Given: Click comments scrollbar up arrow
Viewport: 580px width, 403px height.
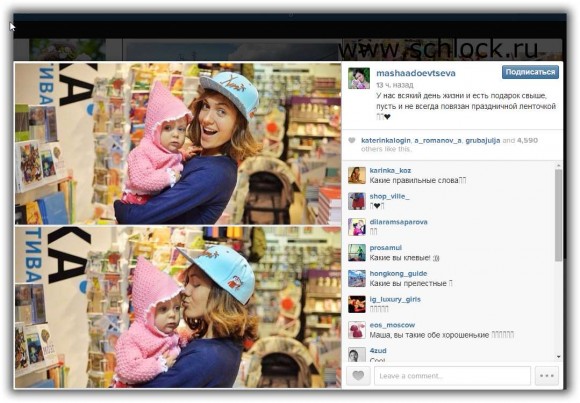Looking at the screenshot, I should (x=559, y=165).
